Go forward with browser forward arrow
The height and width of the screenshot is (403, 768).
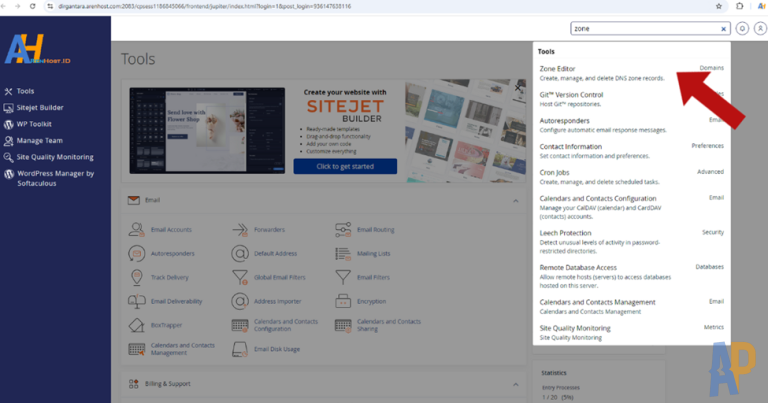pos(18,6)
